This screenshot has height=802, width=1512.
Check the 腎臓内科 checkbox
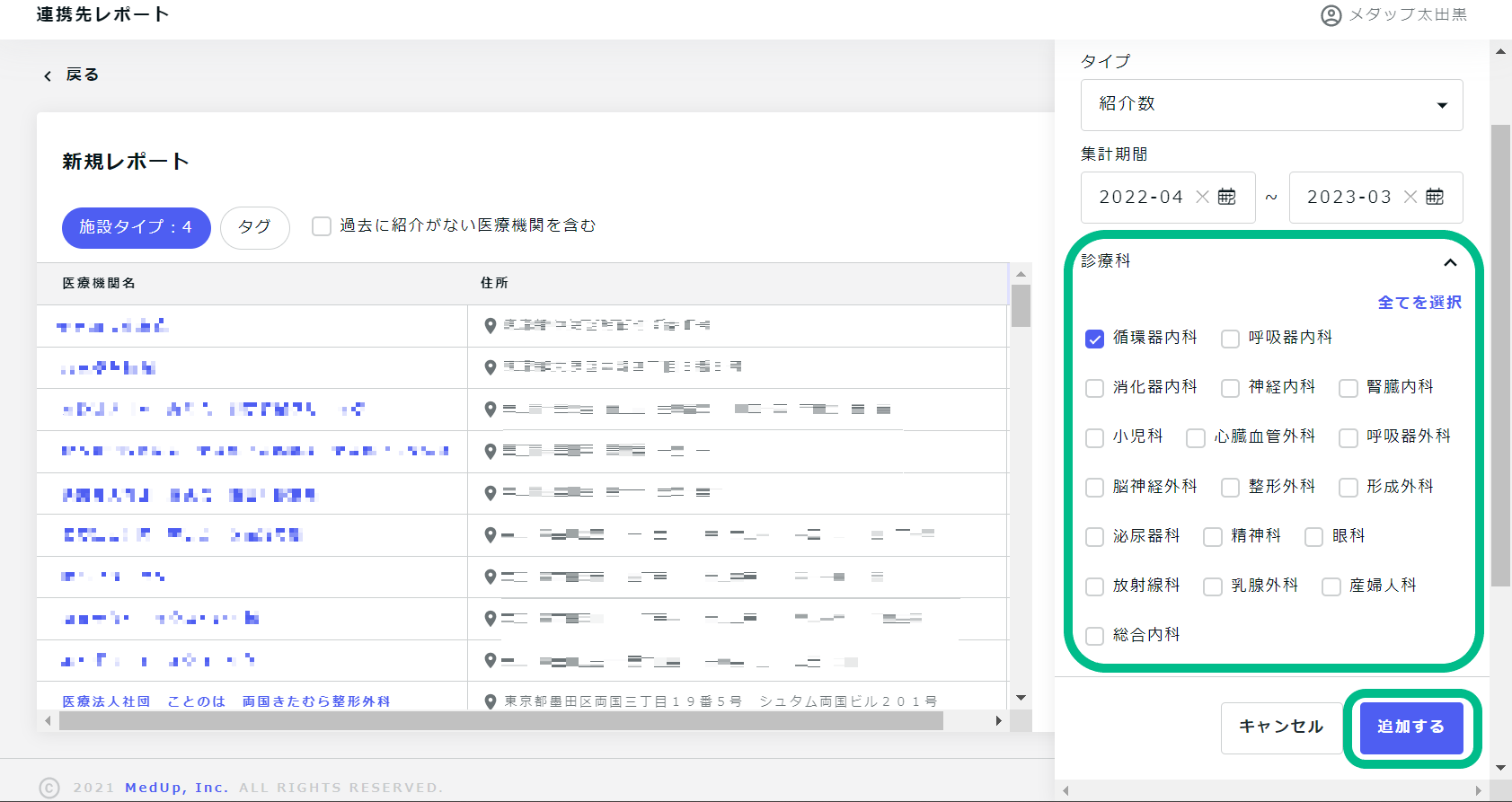pos(1348,388)
